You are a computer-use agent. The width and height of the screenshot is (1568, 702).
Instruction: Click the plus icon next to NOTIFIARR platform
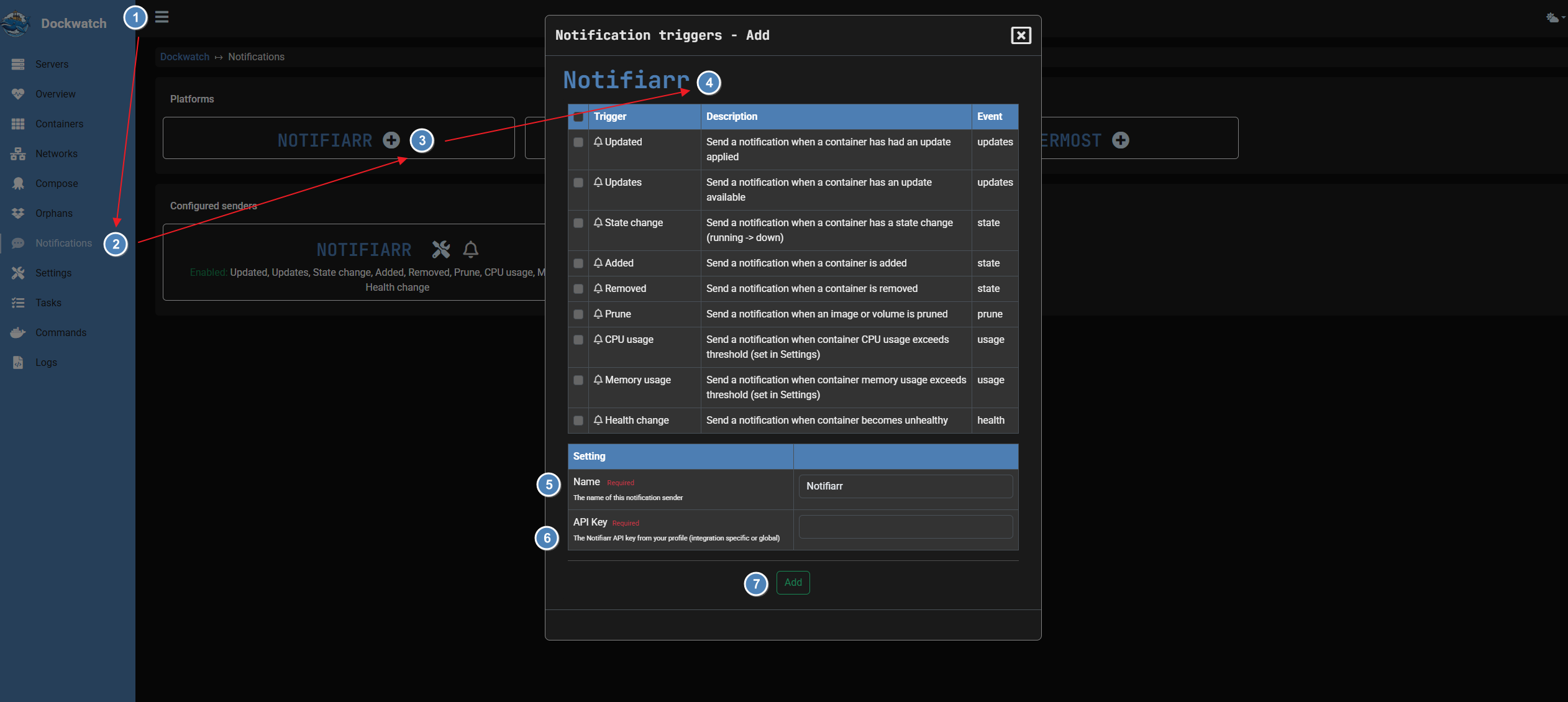pyautogui.click(x=391, y=140)
